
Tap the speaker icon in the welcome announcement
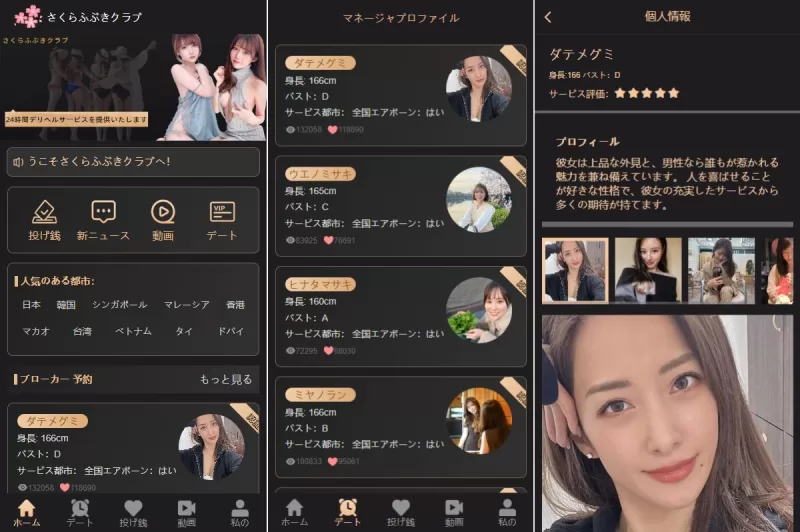point(18,161)
